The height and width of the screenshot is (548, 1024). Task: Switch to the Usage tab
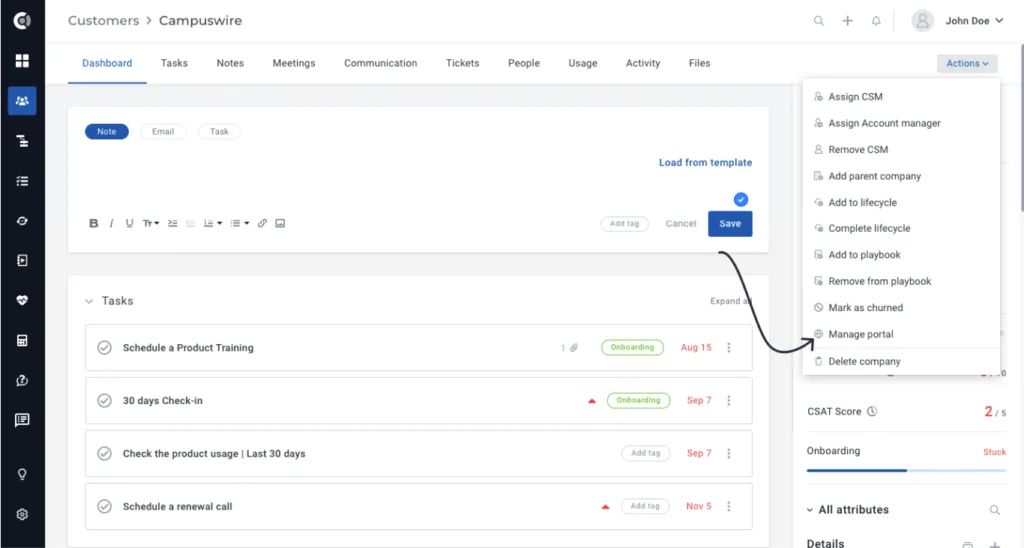(583, 63)
